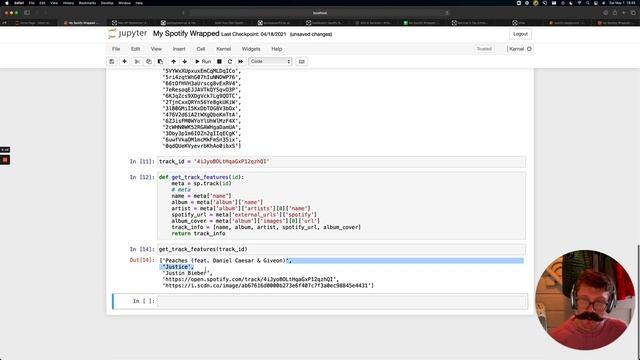Rename the My Spotify Wrapped notebook title
The image size is (640, 360).
(186, 33)
